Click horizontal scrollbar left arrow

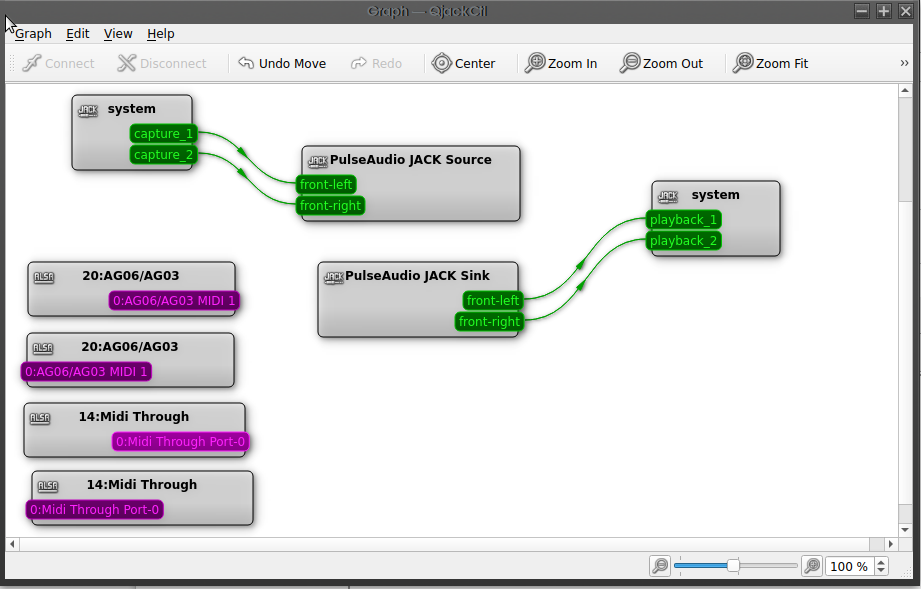[x=12, y=544]
